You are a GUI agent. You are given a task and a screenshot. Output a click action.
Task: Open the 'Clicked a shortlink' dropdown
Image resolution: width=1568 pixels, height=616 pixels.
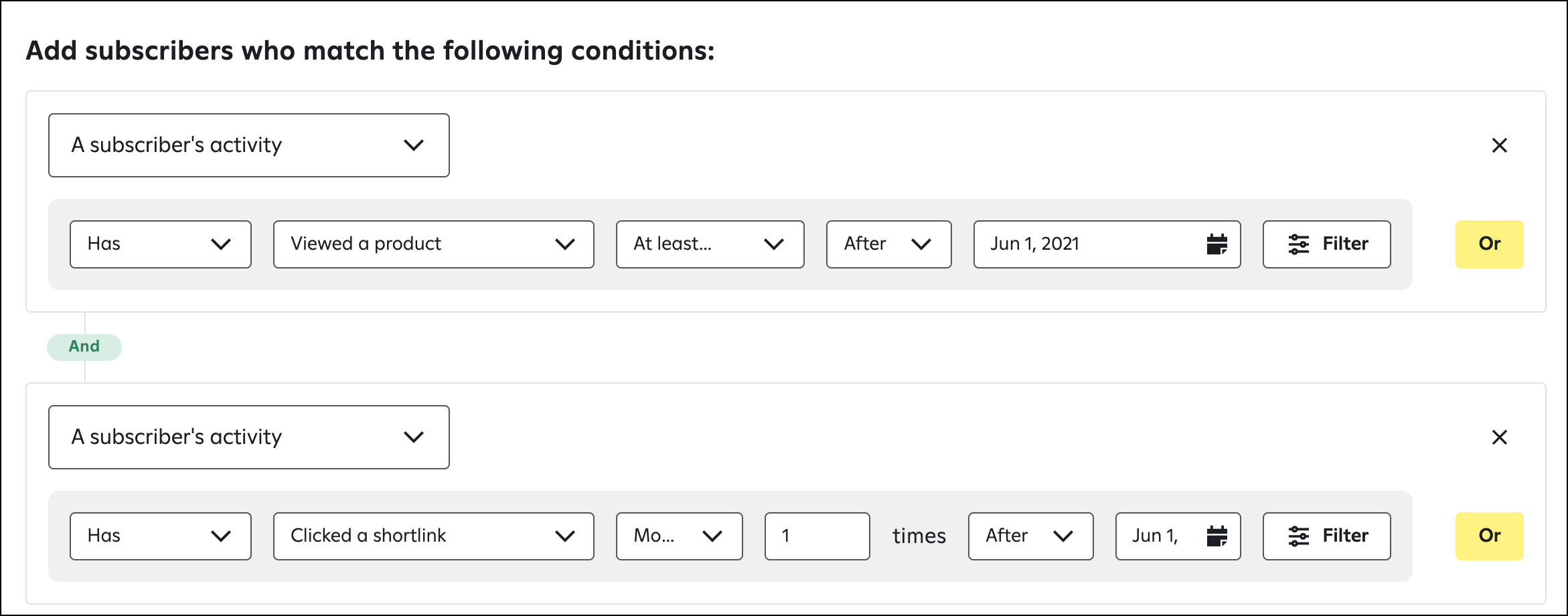tap(434, 536)
